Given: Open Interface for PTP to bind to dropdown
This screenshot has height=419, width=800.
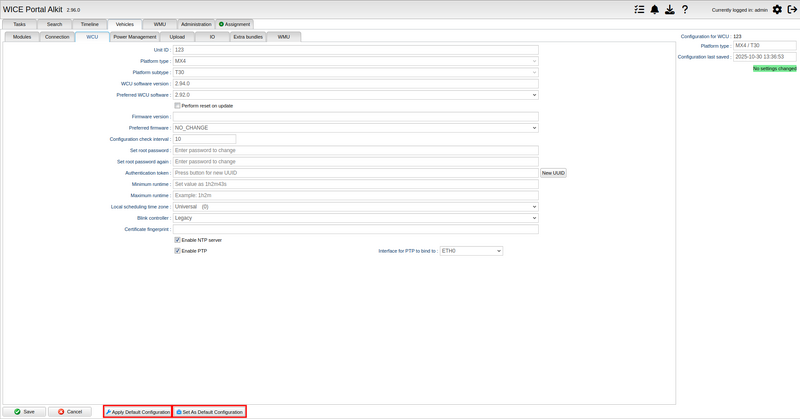Looking at the screenshot, I should [x=470, y=251].
